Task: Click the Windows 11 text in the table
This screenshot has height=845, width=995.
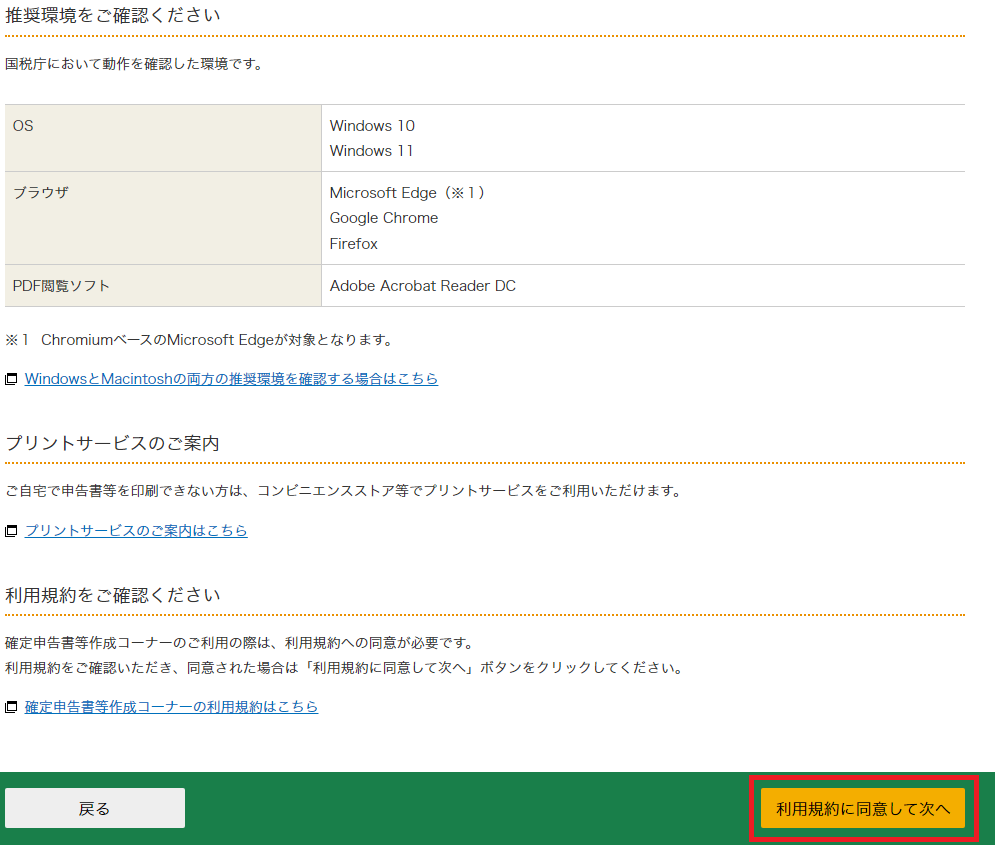Action: point(371,151)
